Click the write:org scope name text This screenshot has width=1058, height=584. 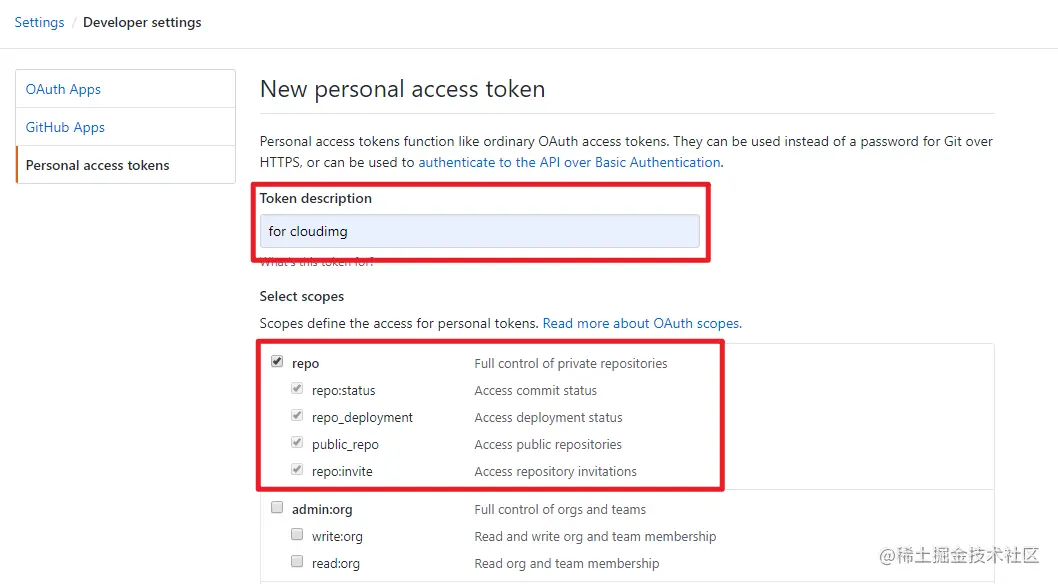337,536
